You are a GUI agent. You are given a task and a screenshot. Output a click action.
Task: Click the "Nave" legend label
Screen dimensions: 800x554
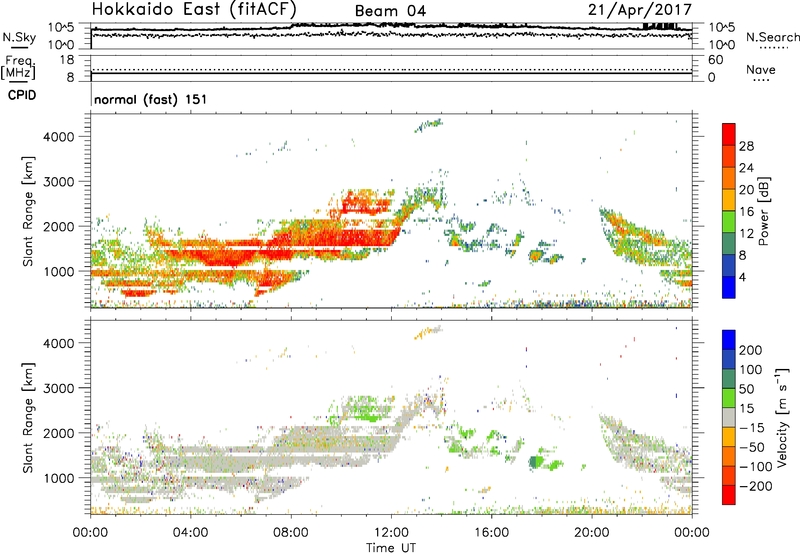[x=761, y=69]
